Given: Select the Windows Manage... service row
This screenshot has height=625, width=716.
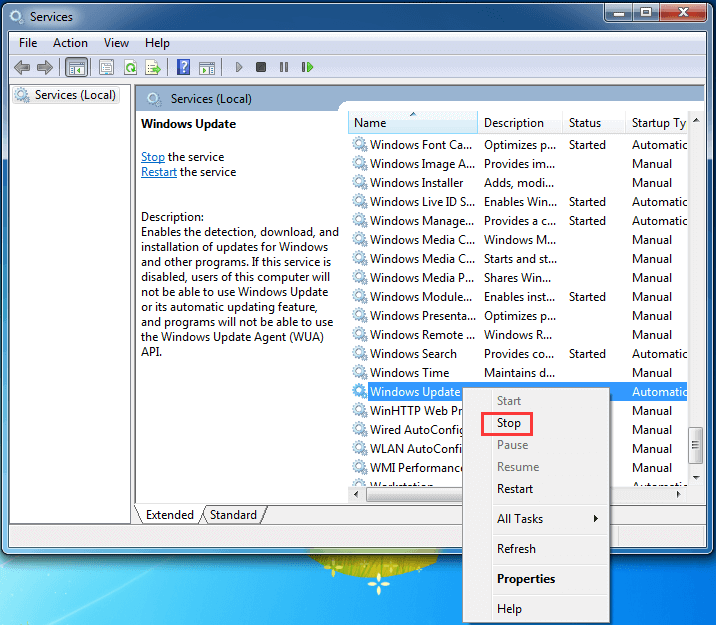Looking at the screenshot, I should (519, 221).
